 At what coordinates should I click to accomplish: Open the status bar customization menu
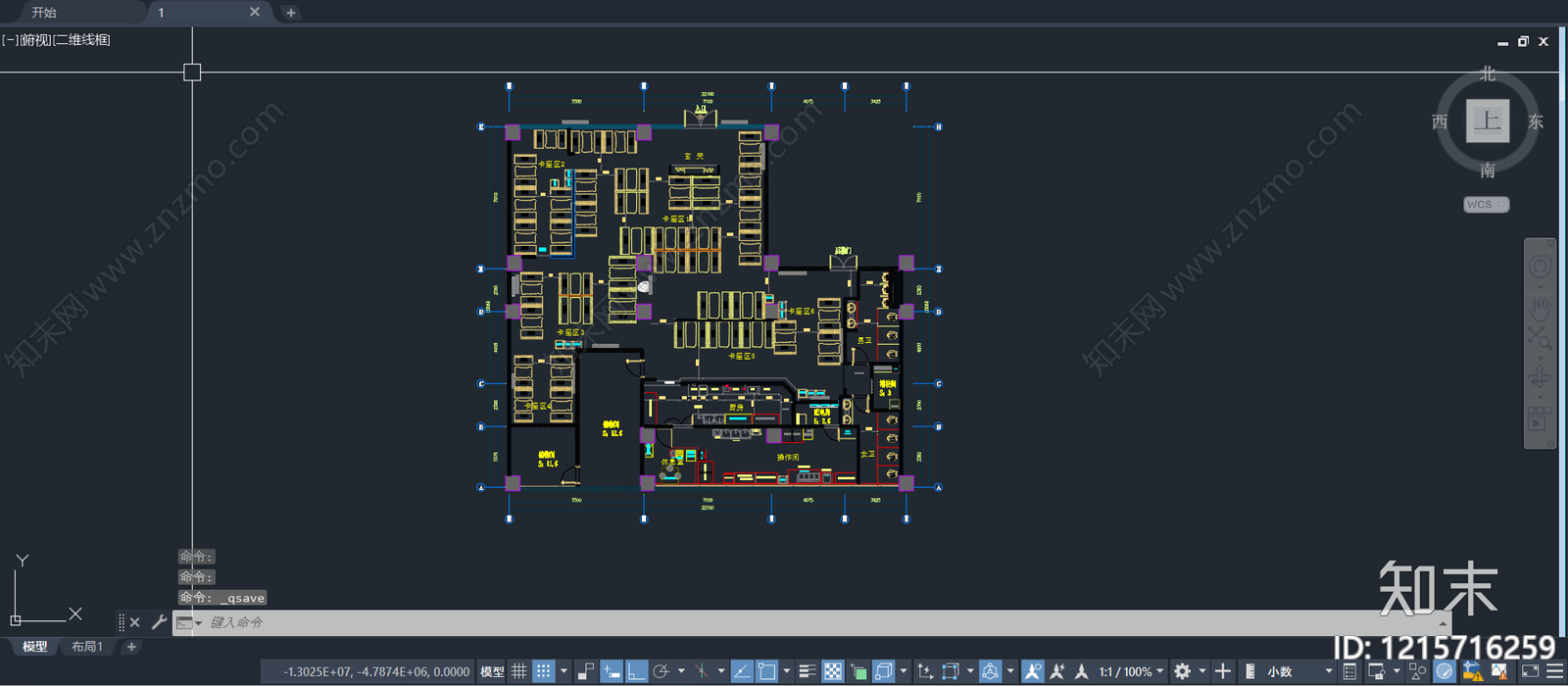pos(1555,671)
